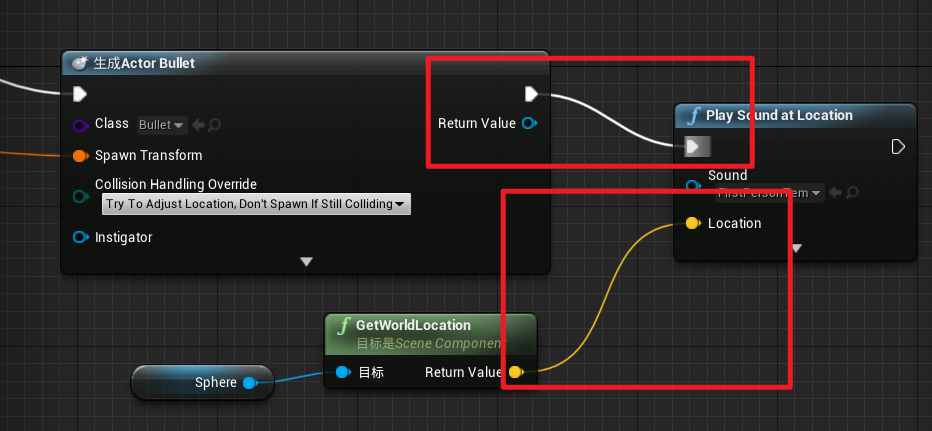The image size is (932, 431).
Task: Click the Bullet node Return Value output pin
Action: tap(528, 123)
